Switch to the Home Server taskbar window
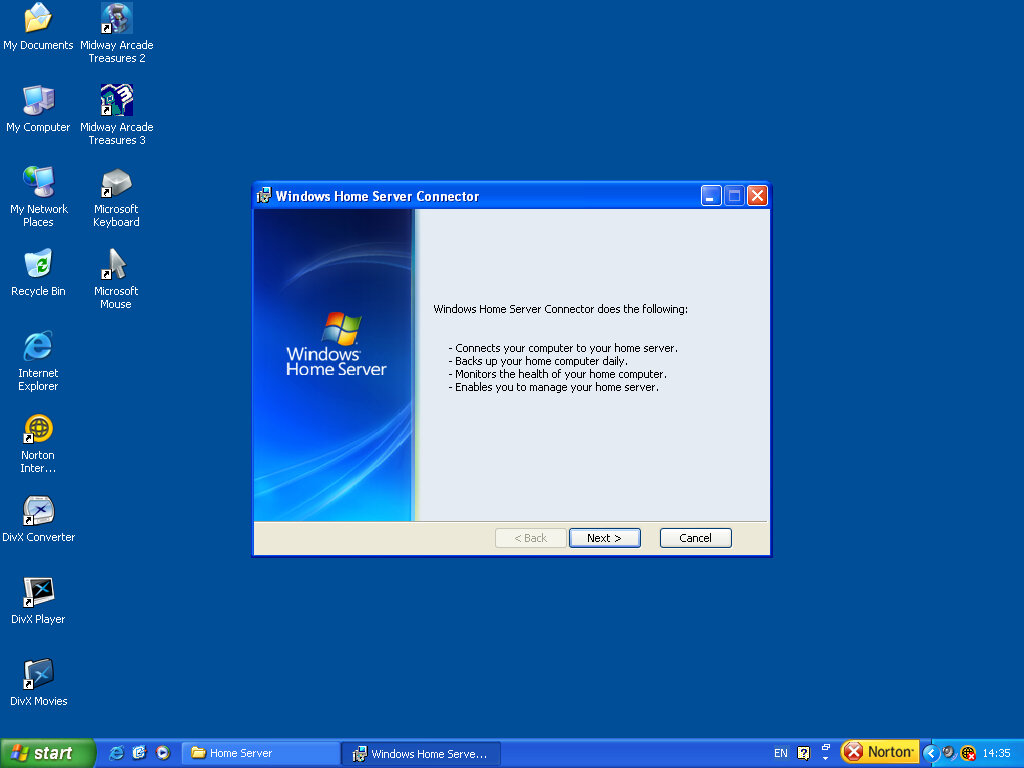Screen dimensions: 1024x768 coord(261,753)
